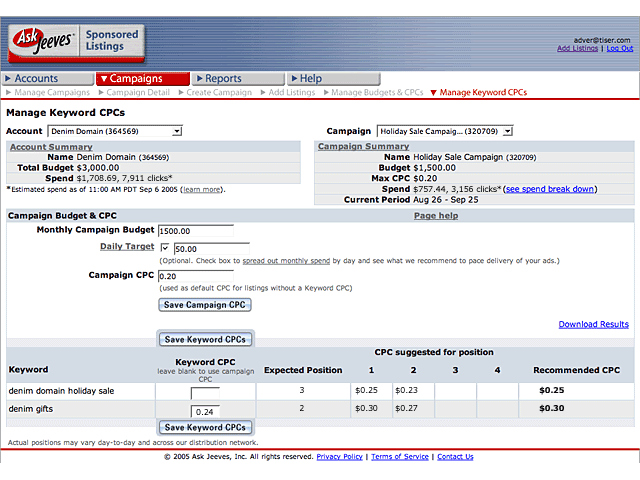Open the Page help link
Screen dimensions: 640x480
pos(436,215)
